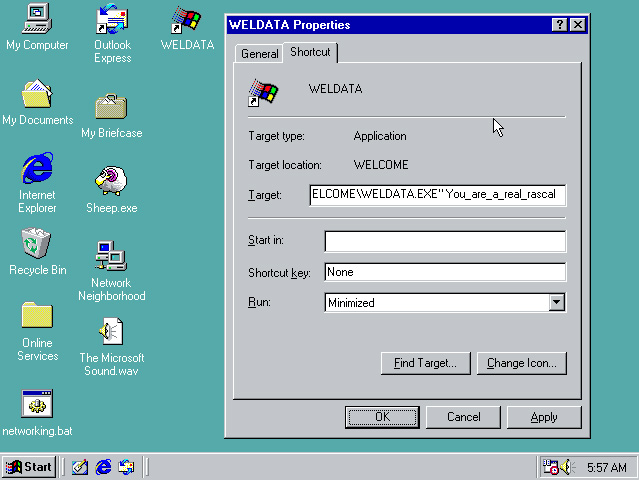Click the Minimized value in Run box
This screenshot has width=639, height=480.
click(x=351, y=303)
